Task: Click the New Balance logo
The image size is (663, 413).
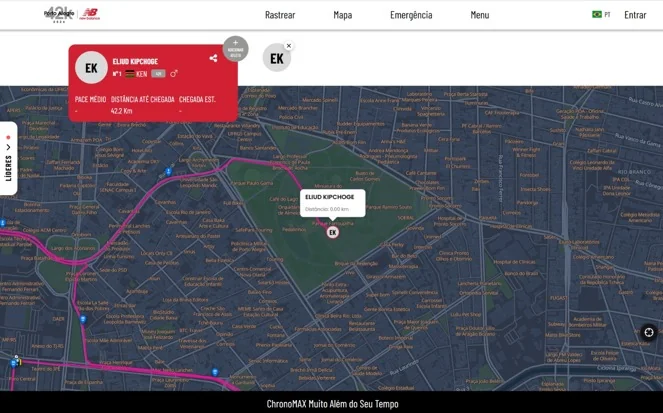Action: (90, 14)
